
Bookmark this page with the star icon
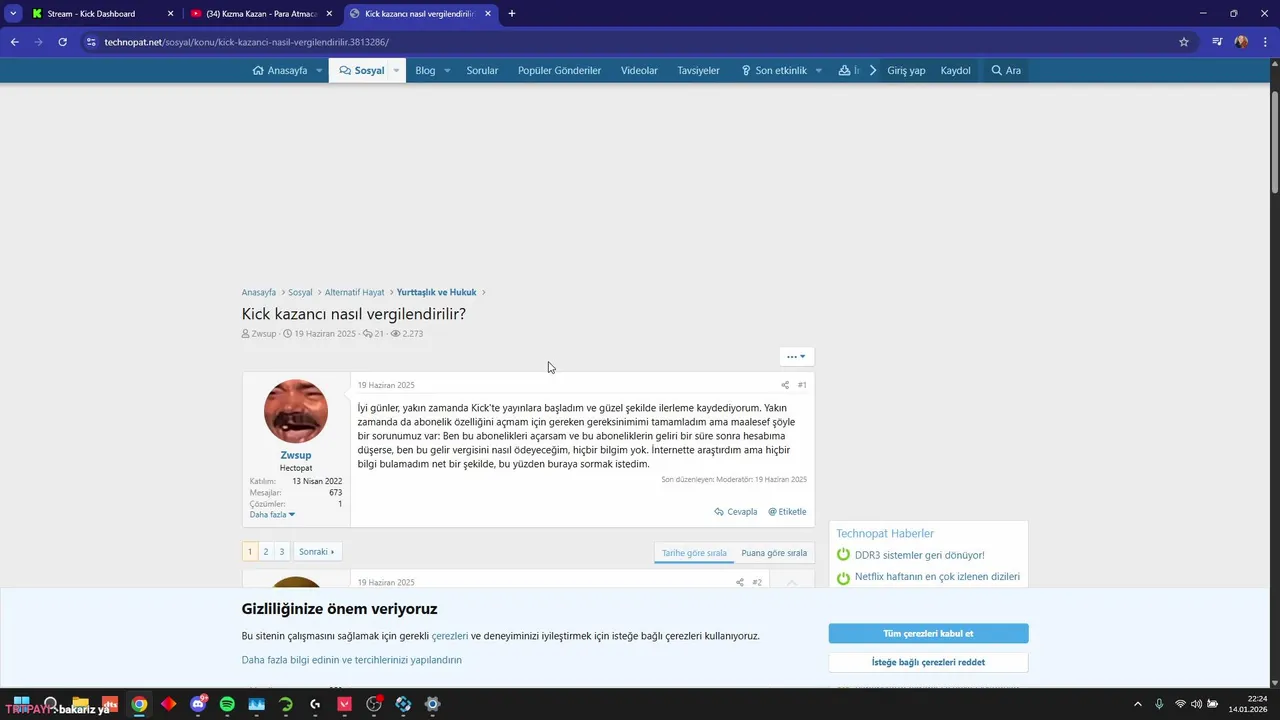[1184, 42]
